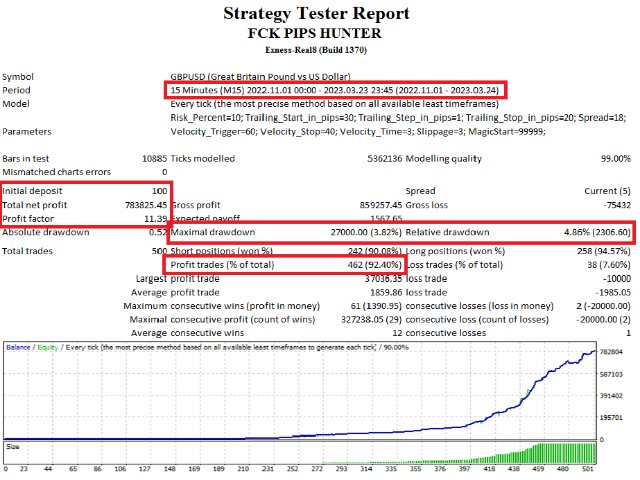
Task: Click the Equity label in chart legend
Action: click(46, 346)
